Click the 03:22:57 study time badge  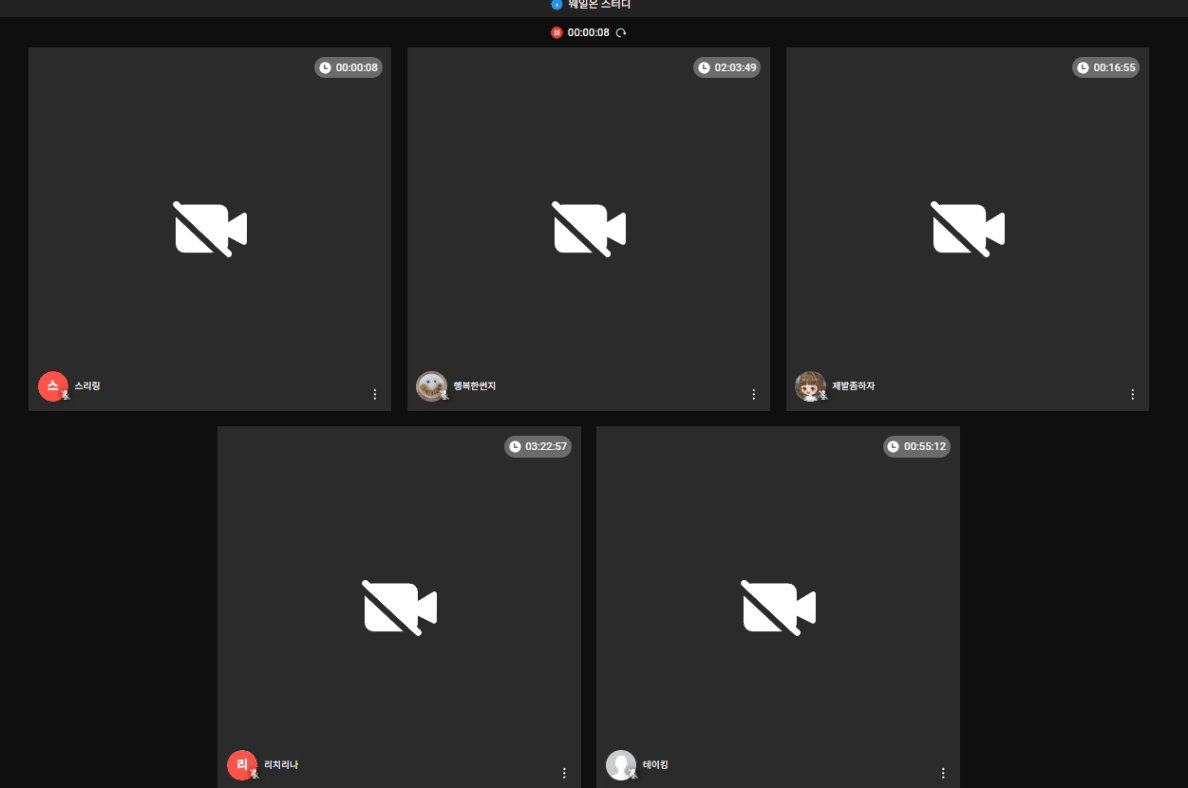click(538, 446)
